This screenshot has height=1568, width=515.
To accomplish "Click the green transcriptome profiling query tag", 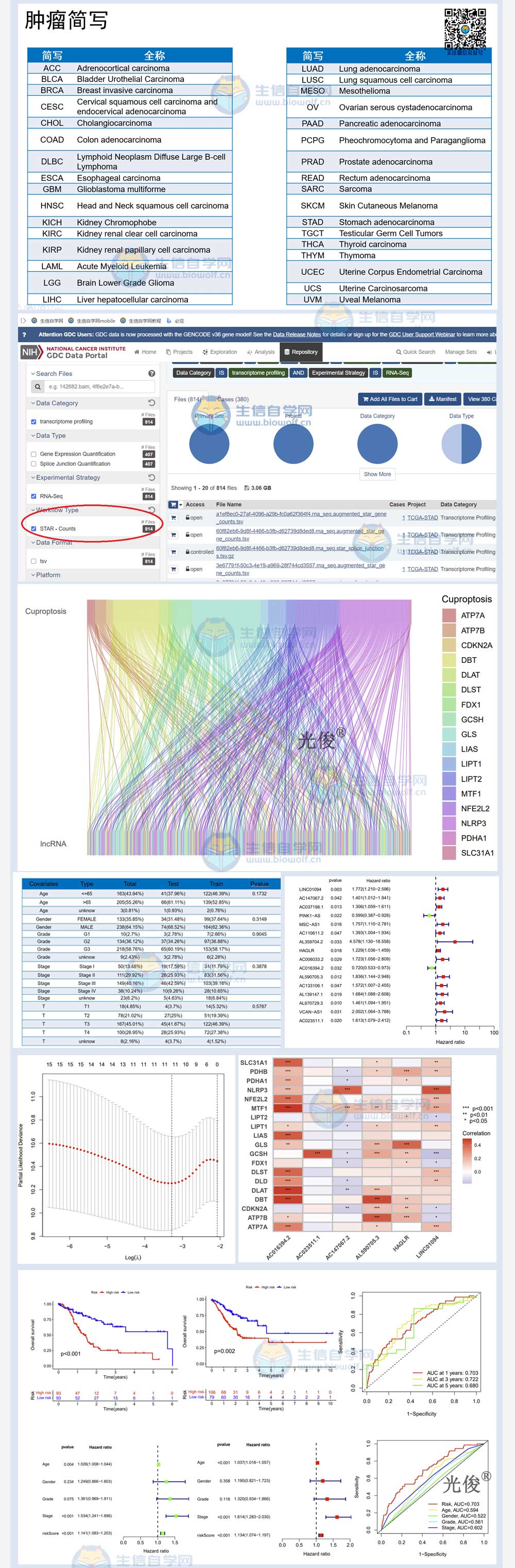I will pyautogui.click(x=259, y=373).
